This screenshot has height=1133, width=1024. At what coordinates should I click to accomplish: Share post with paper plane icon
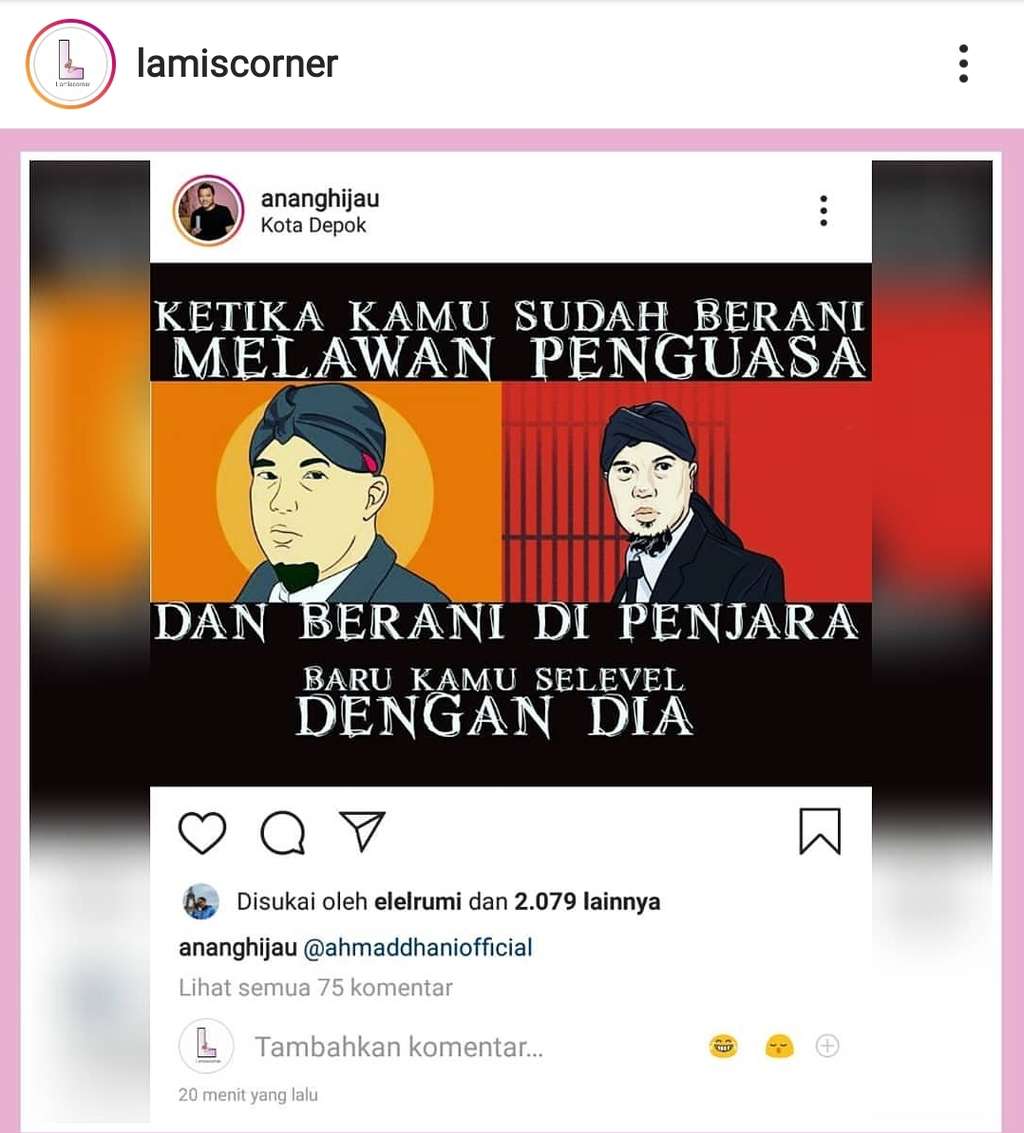point(362,831)
